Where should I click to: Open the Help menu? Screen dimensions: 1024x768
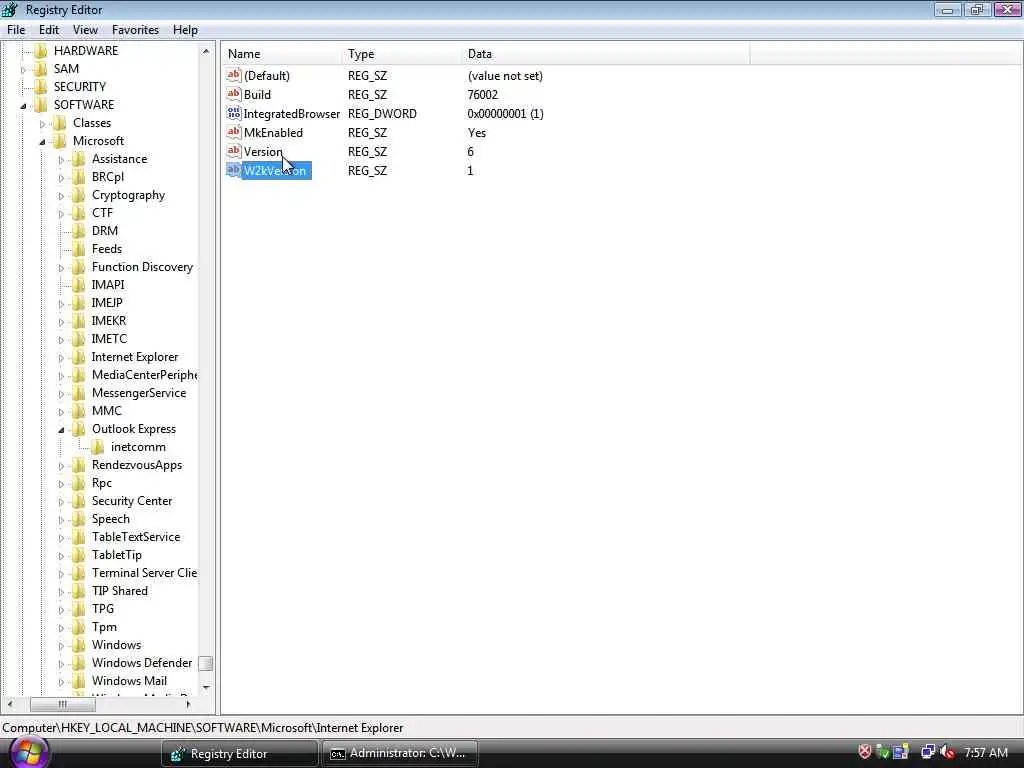185,30
